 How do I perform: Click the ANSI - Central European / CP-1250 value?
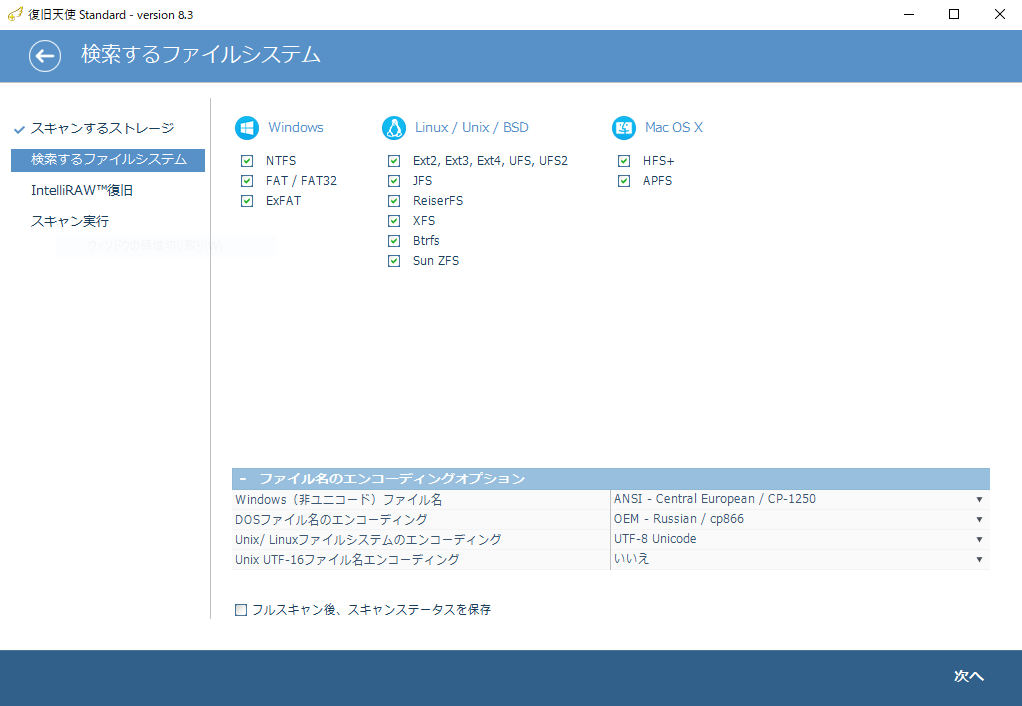[715, 499]
